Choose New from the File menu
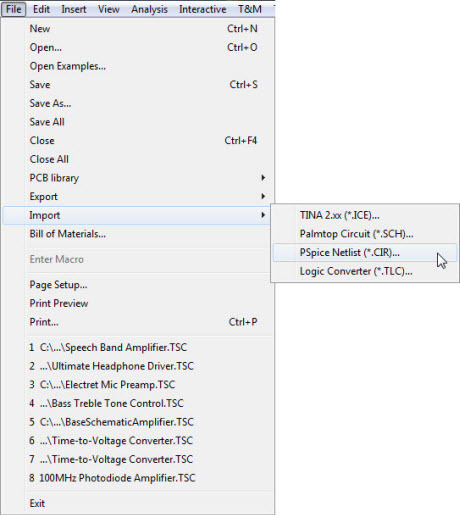This screenshot has height=515, width=460. [x=138, y=29]
